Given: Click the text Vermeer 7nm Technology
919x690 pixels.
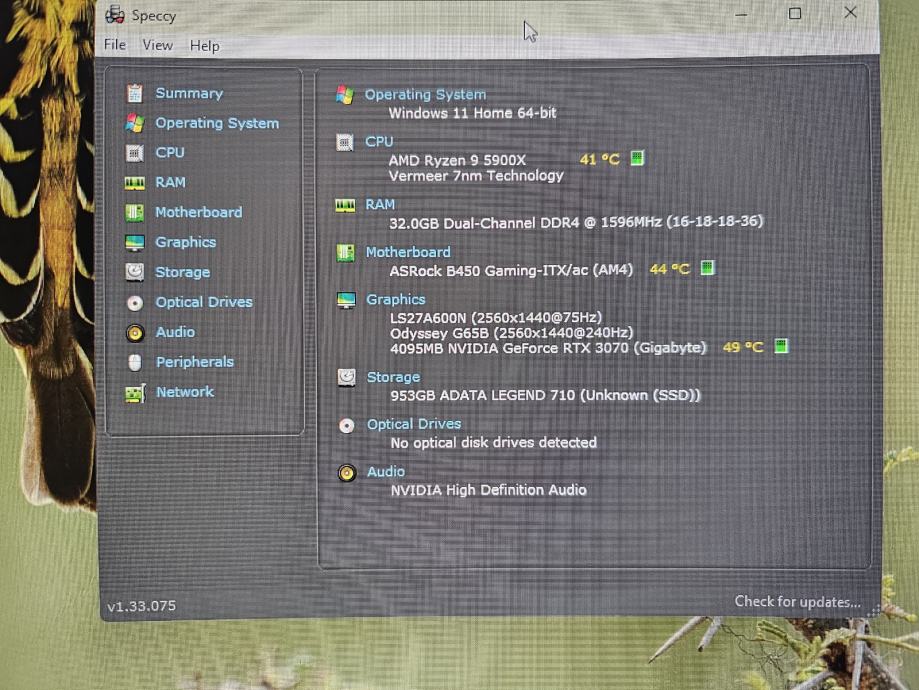Looking at the screenshot, I should point(476,176).
